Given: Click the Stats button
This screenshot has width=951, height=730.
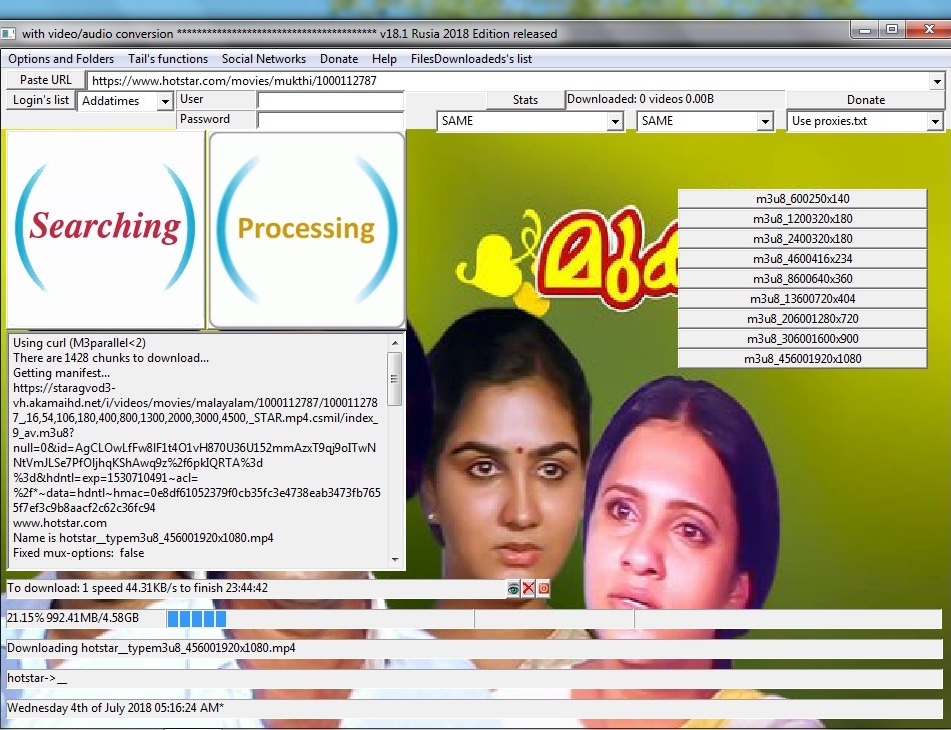Looking at the screenshot, I should click(525, 100).
